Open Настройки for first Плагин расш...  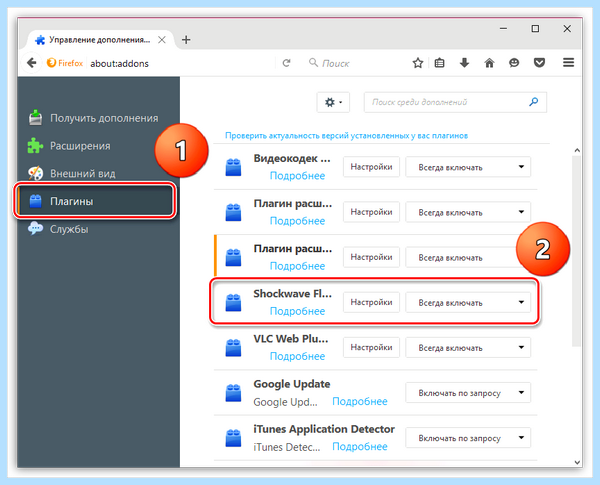click(371, 212)
